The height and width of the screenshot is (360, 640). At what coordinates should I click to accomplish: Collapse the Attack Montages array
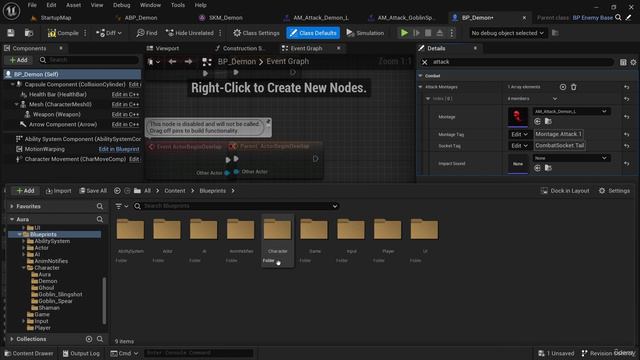pyautogui.click(x=420, y=87)
